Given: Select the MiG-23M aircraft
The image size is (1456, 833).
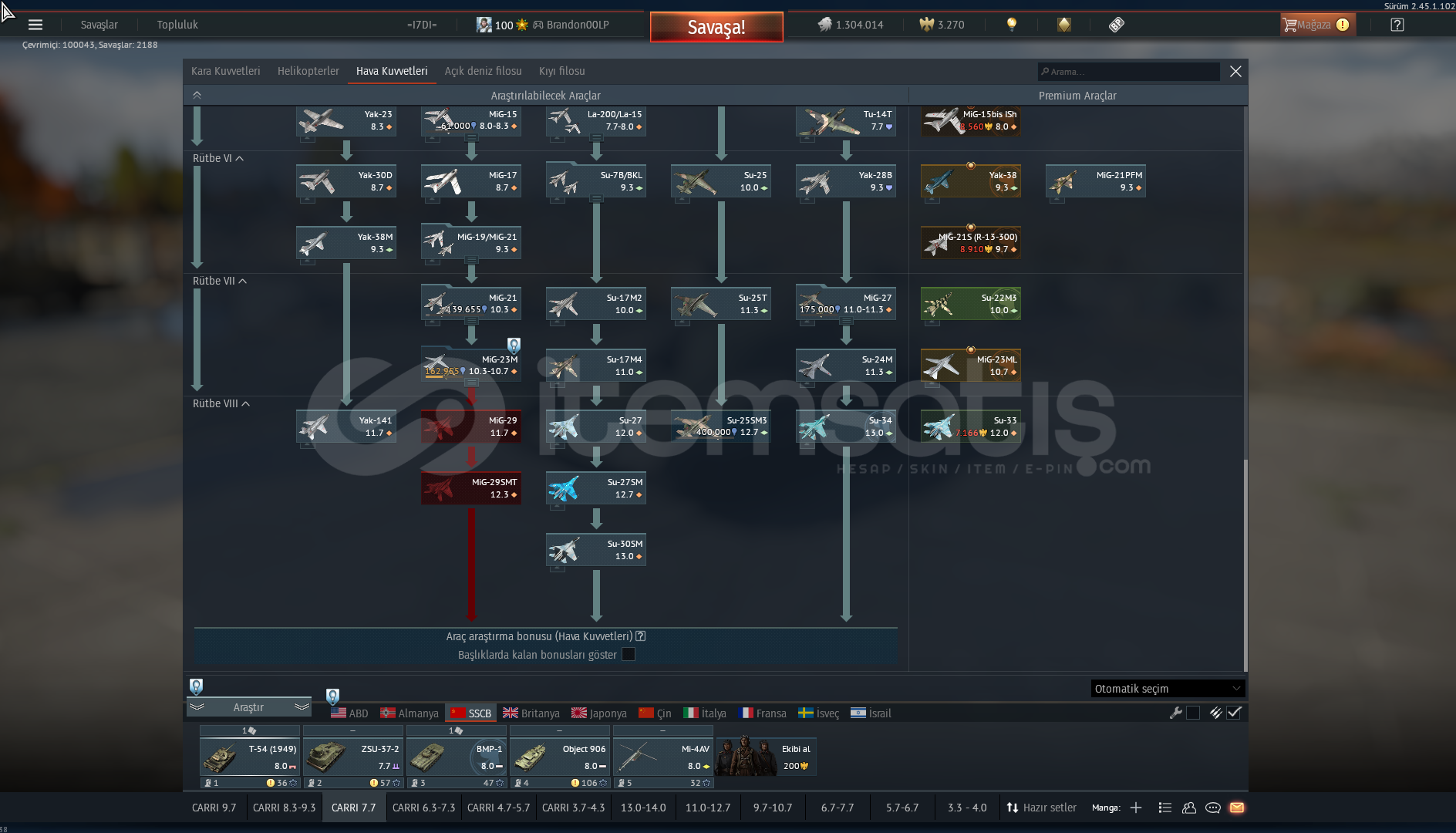Looking at the screenshot, I should coord(471,365).
